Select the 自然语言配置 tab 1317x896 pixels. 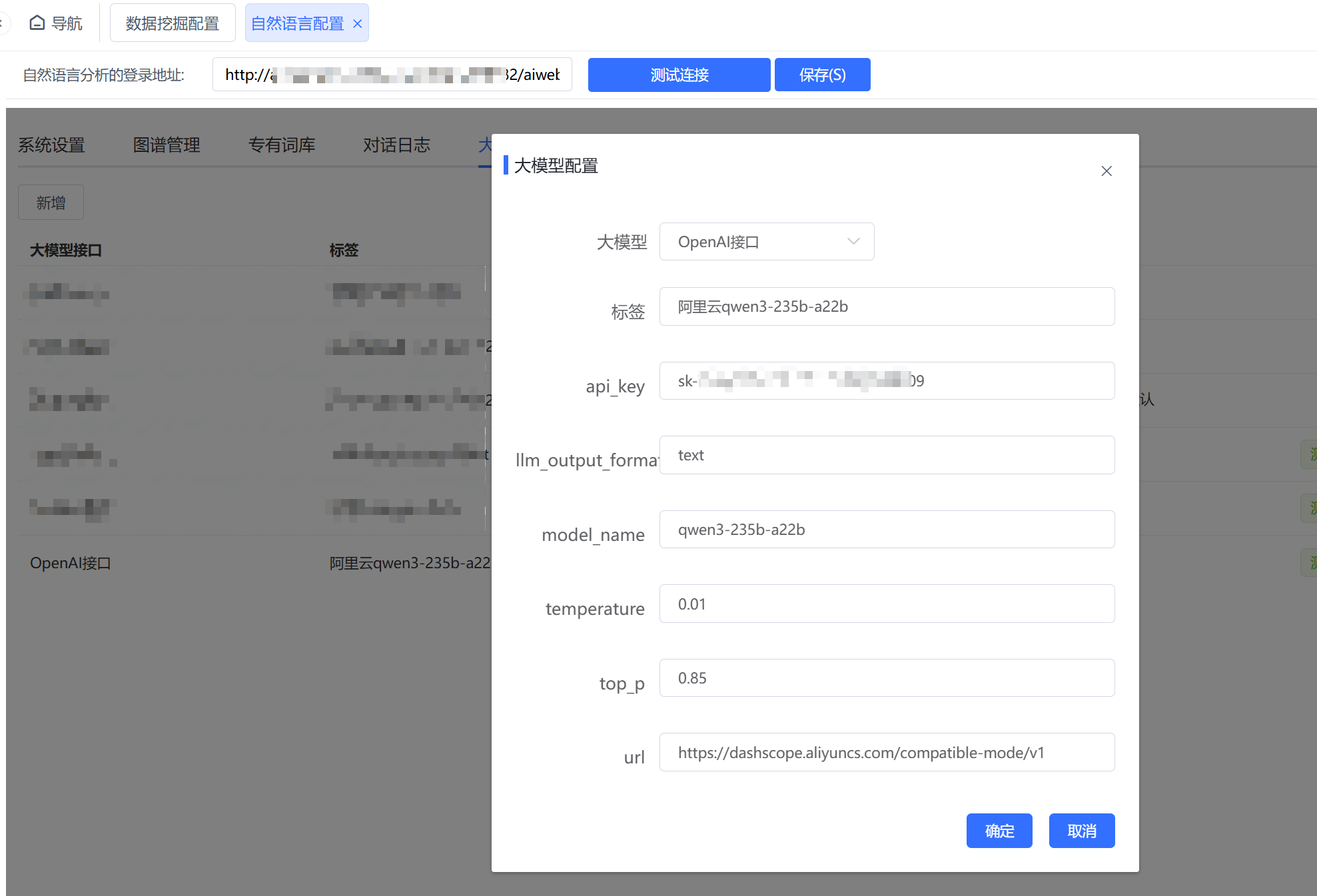click(297, 23)
